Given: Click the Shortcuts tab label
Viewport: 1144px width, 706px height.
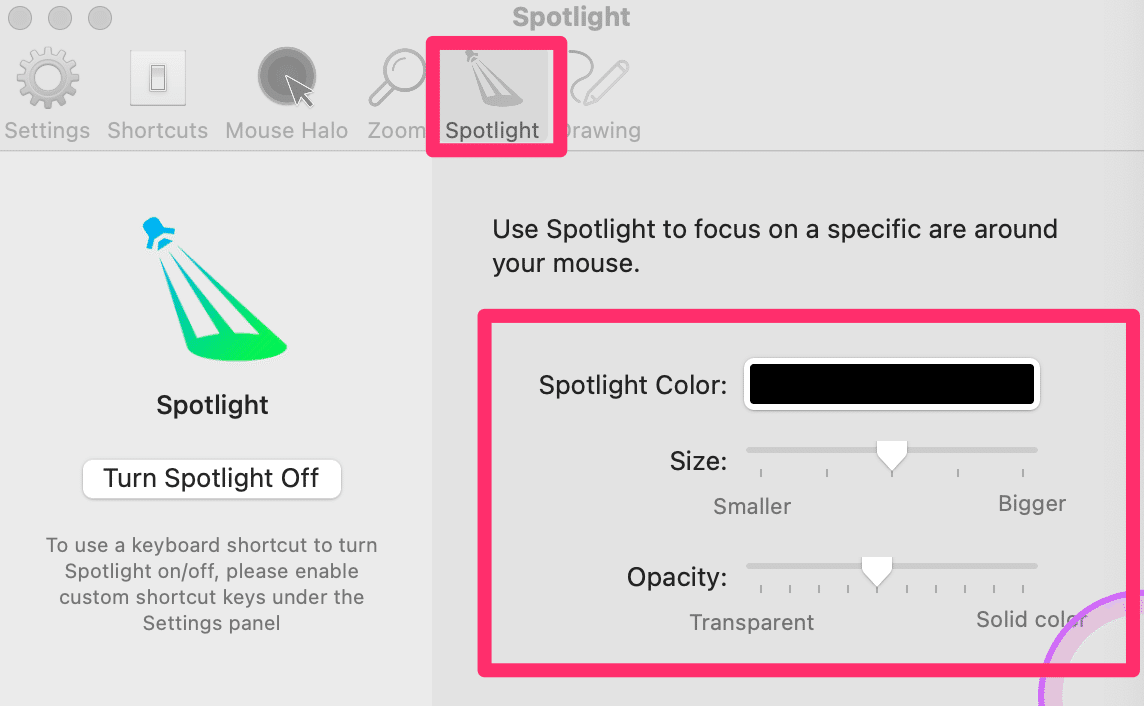Looking at the screenshot, I should click(x=158, y=131).
